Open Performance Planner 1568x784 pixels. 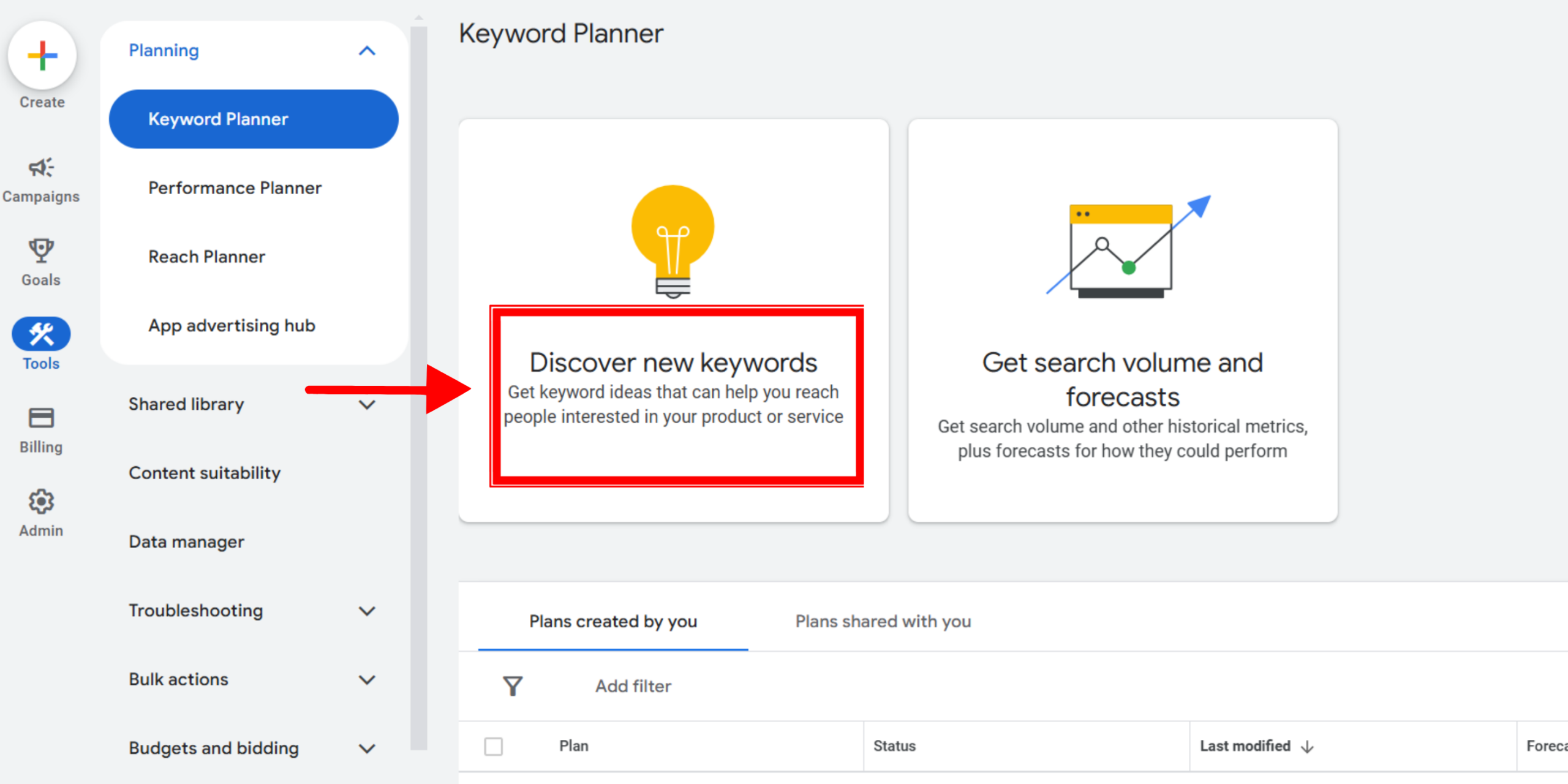[x=235, y=188]
